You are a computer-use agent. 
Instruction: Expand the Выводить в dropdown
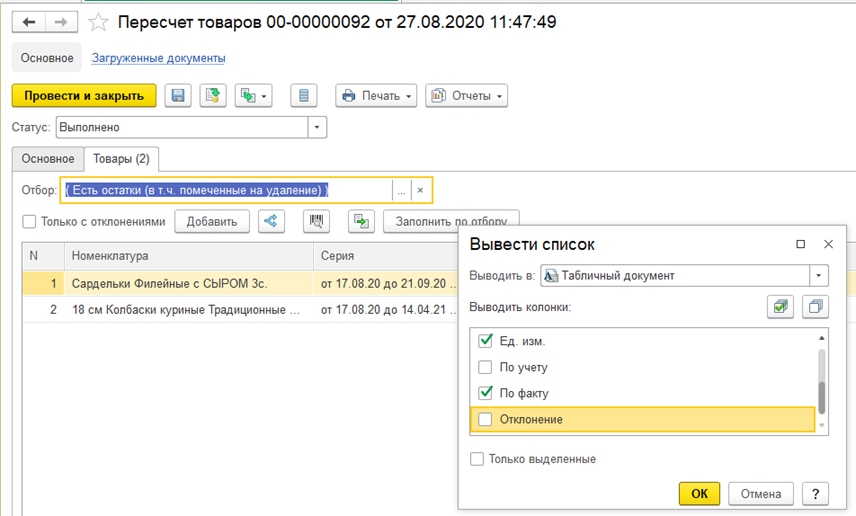pyautogui.click(x=819, y=275)
